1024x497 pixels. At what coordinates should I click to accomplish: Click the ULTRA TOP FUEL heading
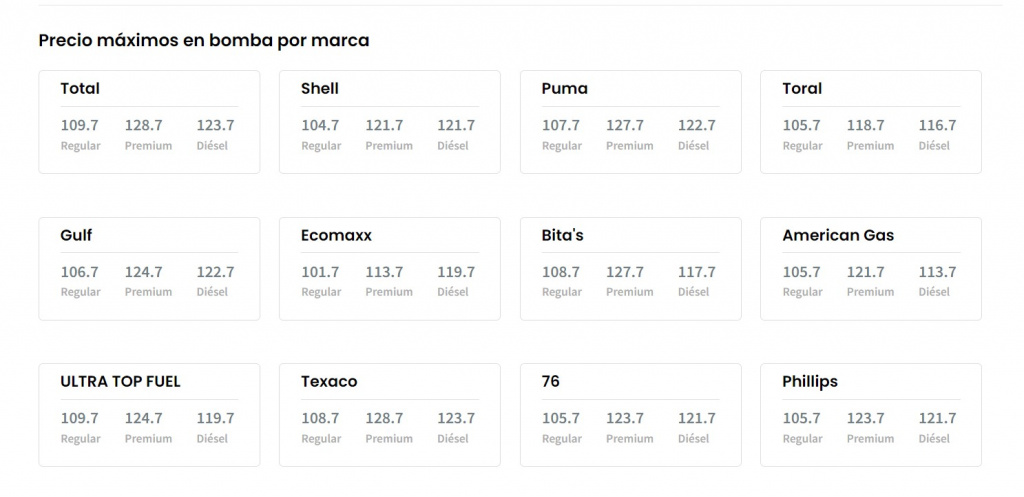[x=120, y=381]
